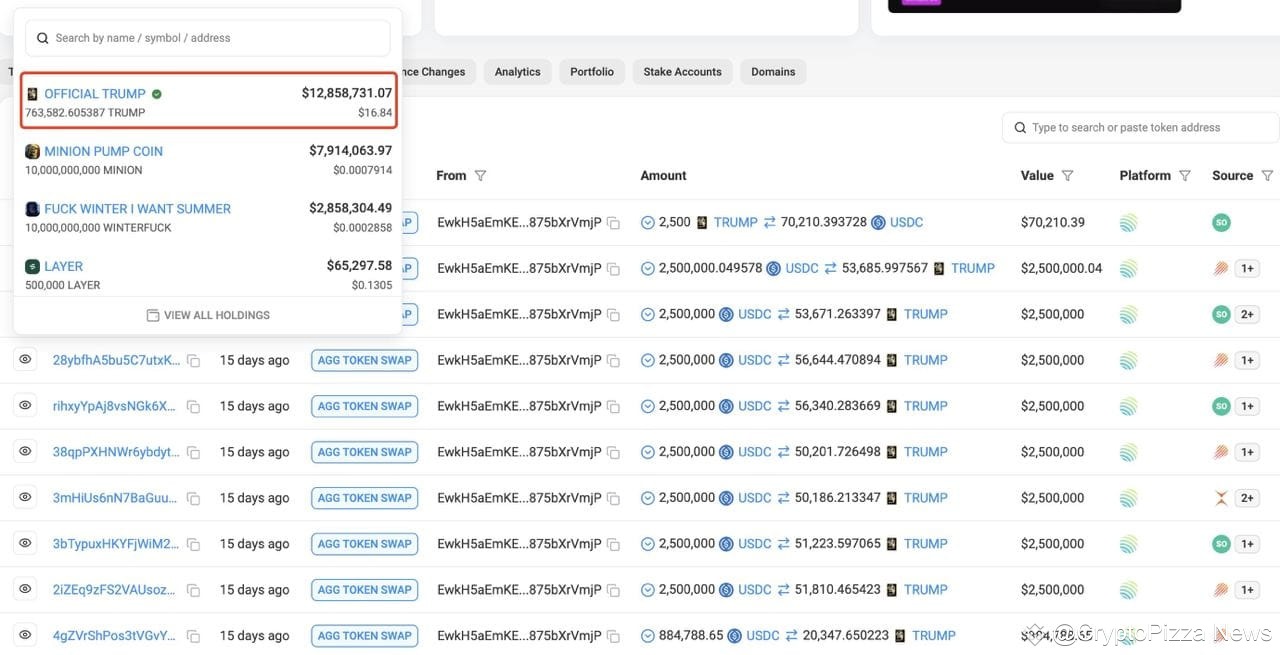
Task: Open the Stake Accounts tab
Action: point(682,72)
